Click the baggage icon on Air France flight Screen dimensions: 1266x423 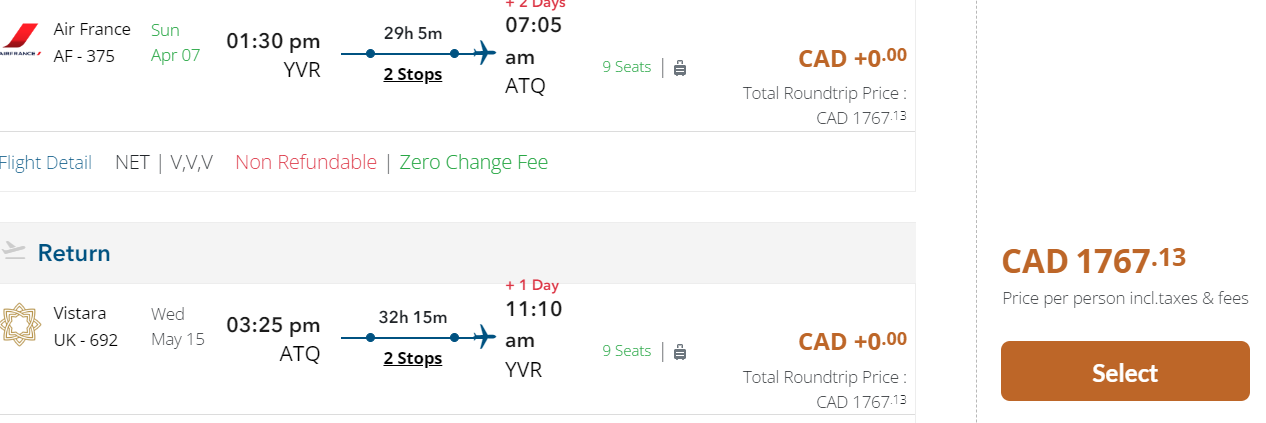(680, 68)
